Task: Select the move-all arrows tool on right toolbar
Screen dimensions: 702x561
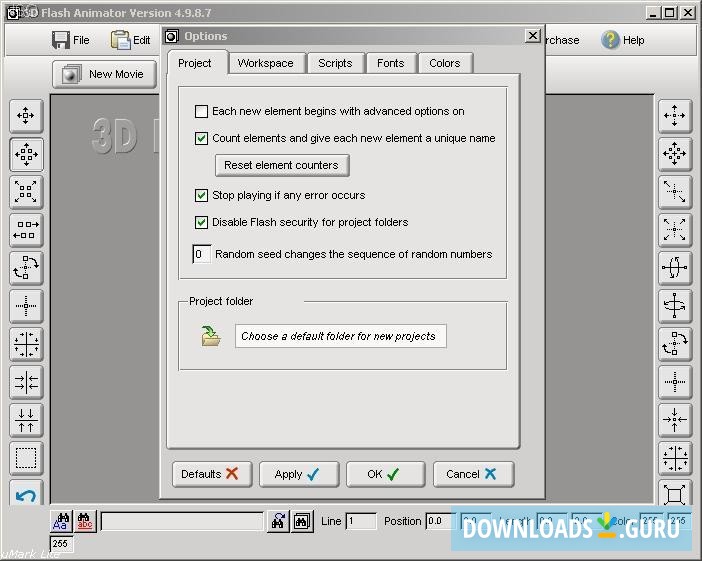Action: coord(675,154)
